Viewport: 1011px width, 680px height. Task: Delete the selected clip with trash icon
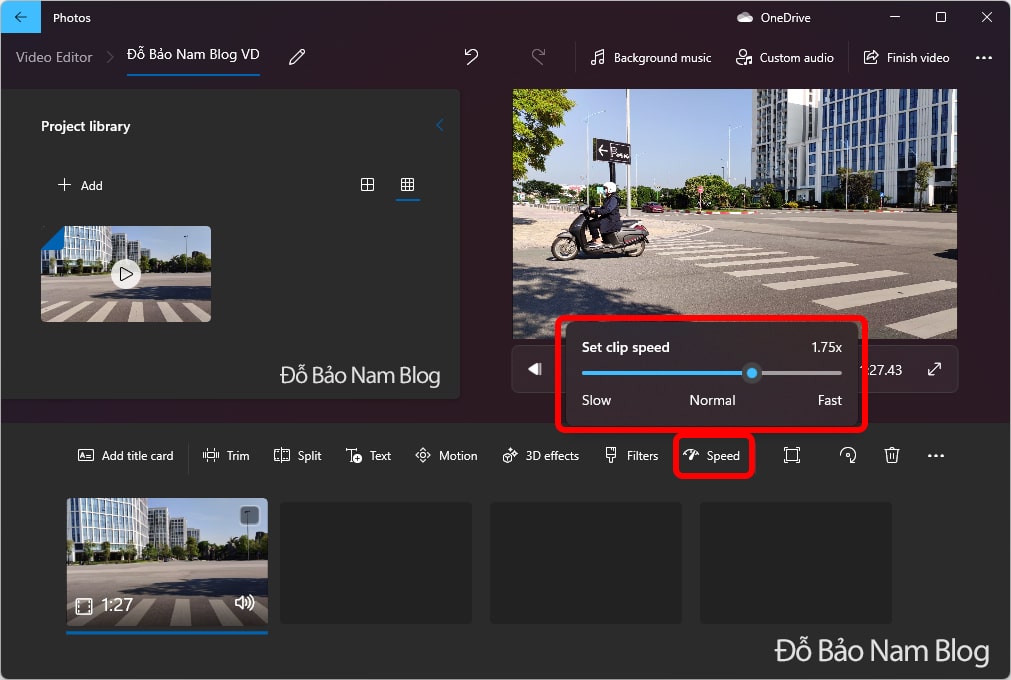[x=892, y=456]
